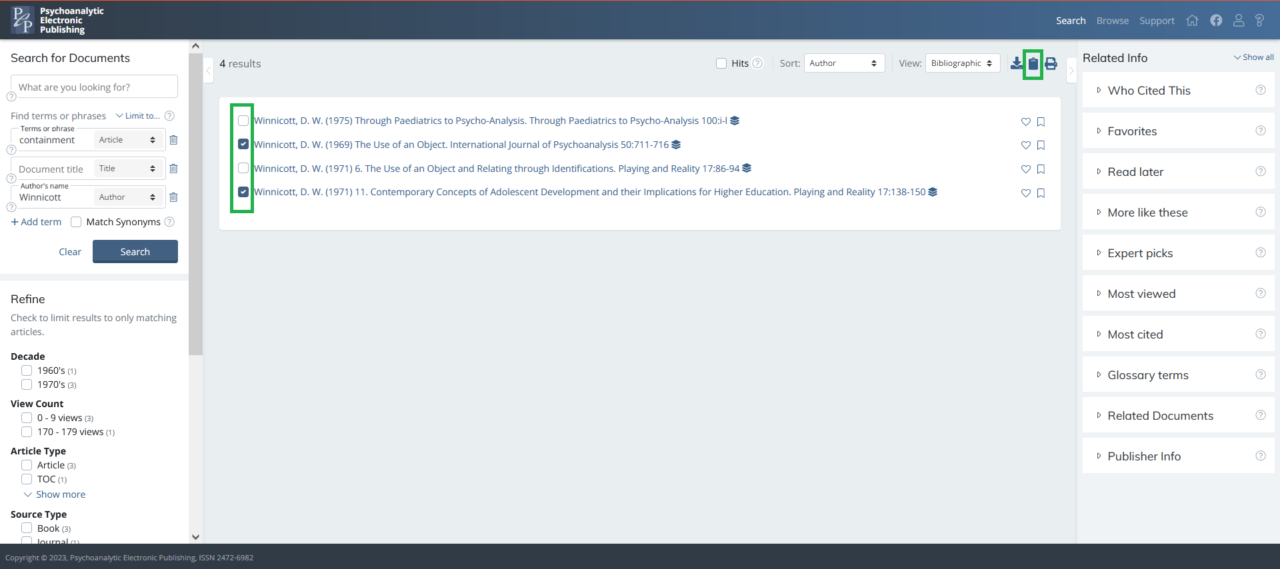Screen dimensions: 1280x569
Task: Open the user account icon in header
Action: point(1238,20)
